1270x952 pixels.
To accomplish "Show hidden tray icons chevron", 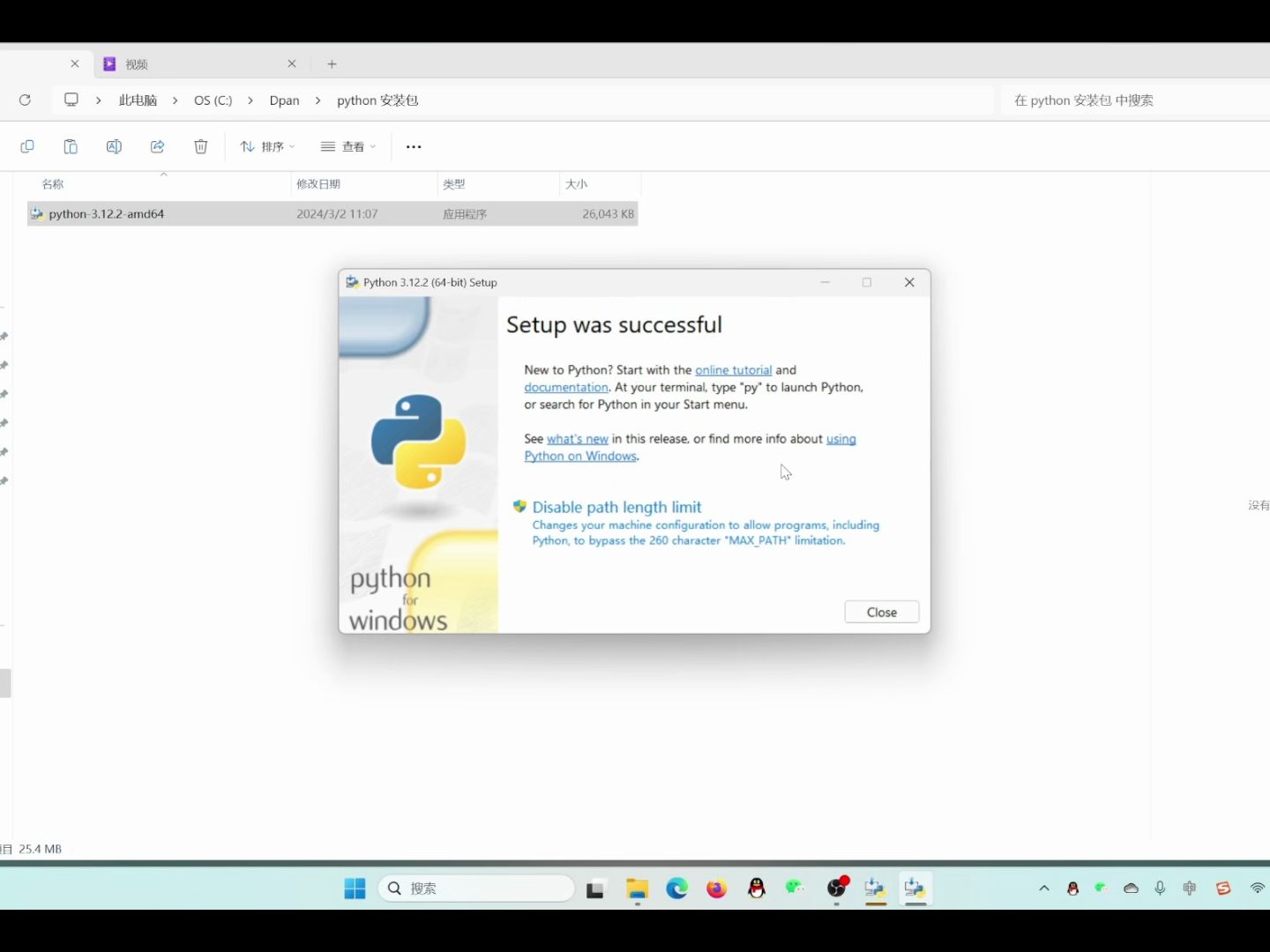I will (1044, 889).
